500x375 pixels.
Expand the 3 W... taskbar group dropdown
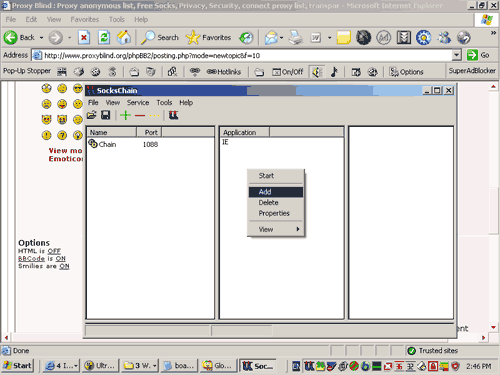point(155,366)
